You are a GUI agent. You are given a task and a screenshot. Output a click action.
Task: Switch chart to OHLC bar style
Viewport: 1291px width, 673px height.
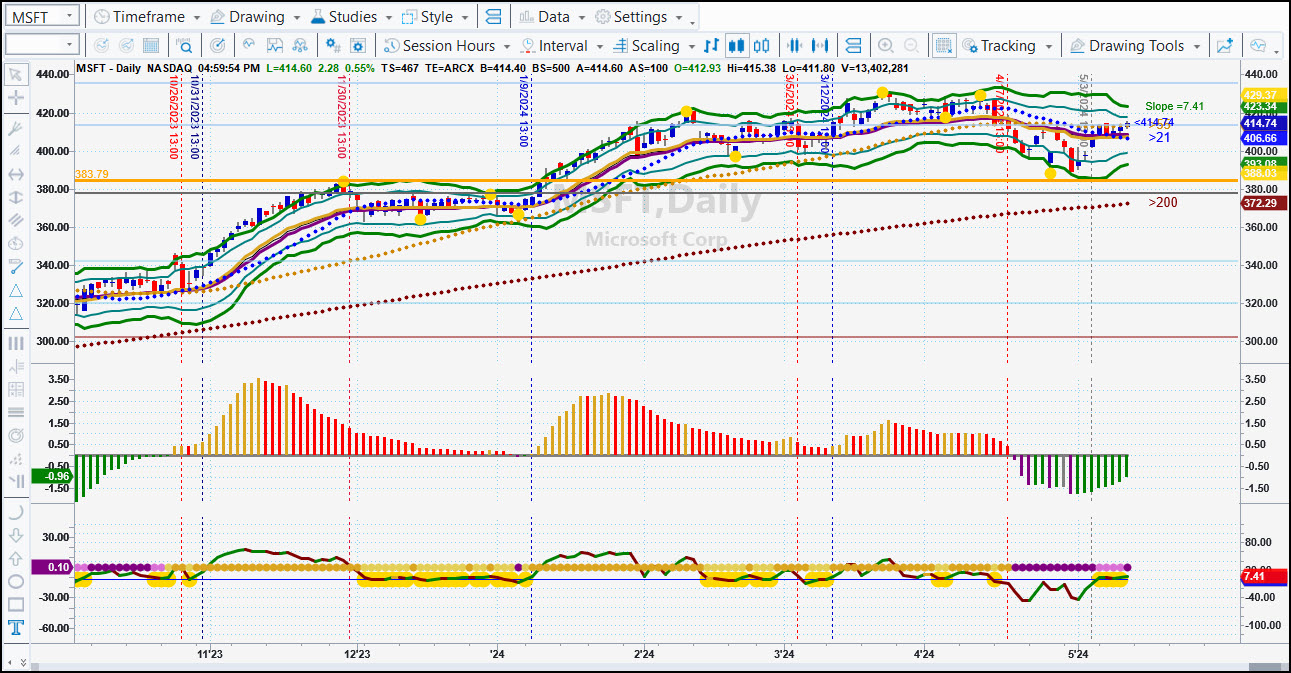(711, 46)
